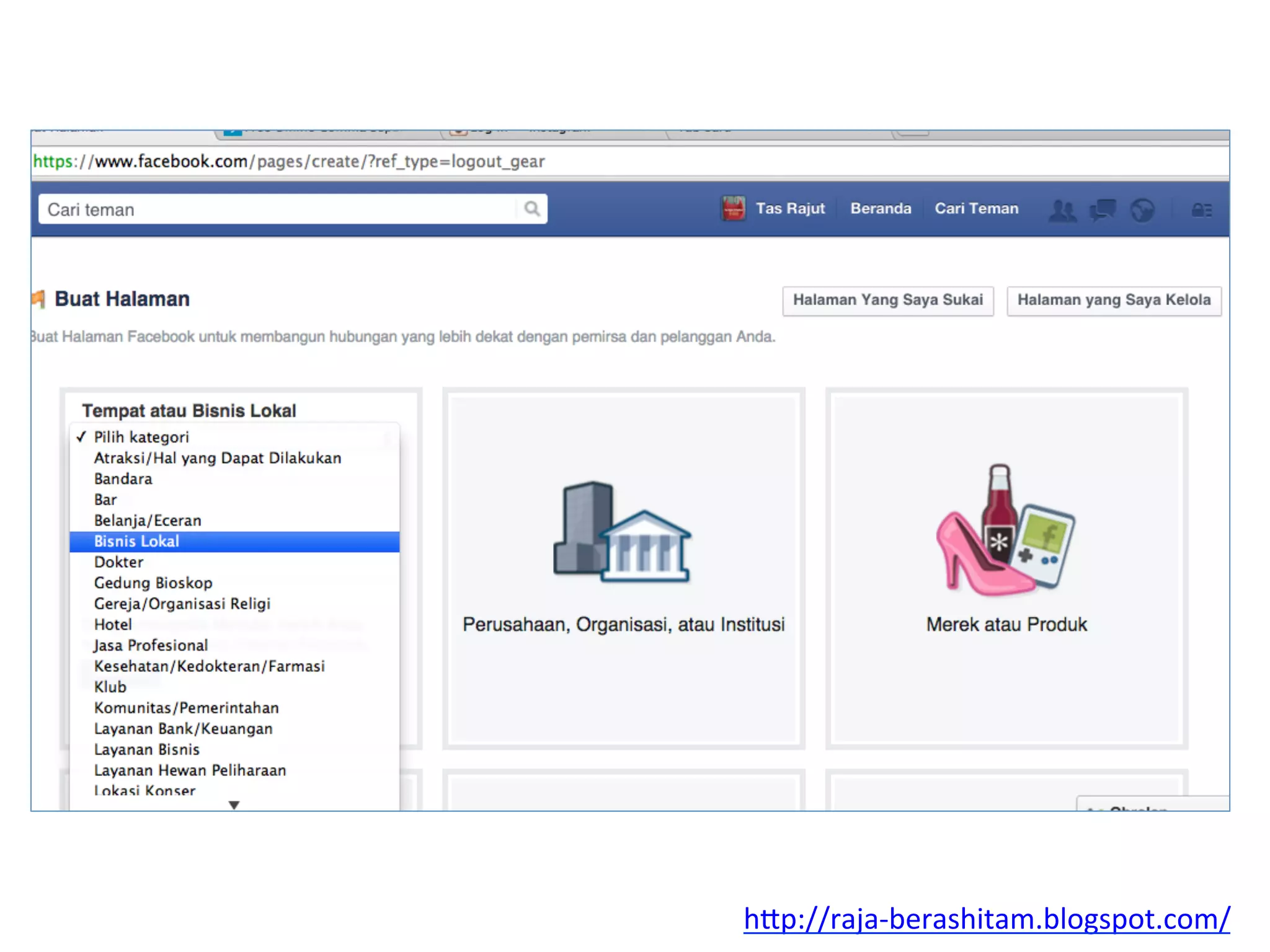
Task: Open messages icon in navbar
Action: coord(1103,210)
